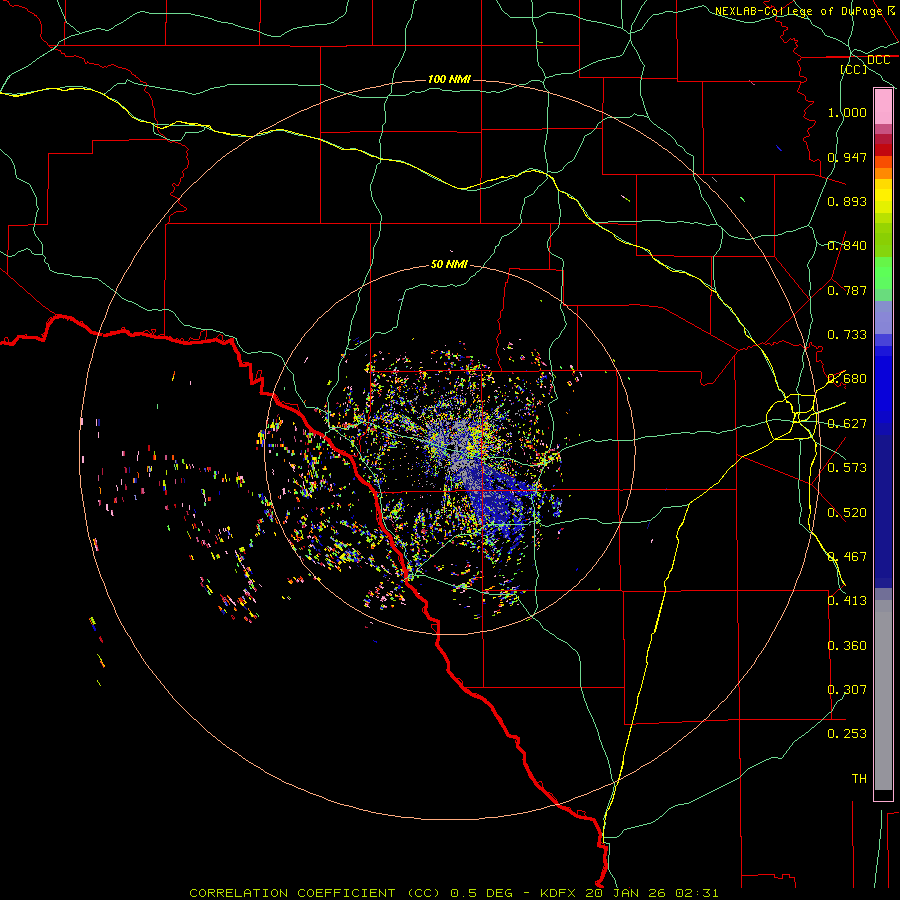The height and width of the screenshot is (900, 900).
Task: Pick the pink segment of the color bar
Action: (883, 107)
